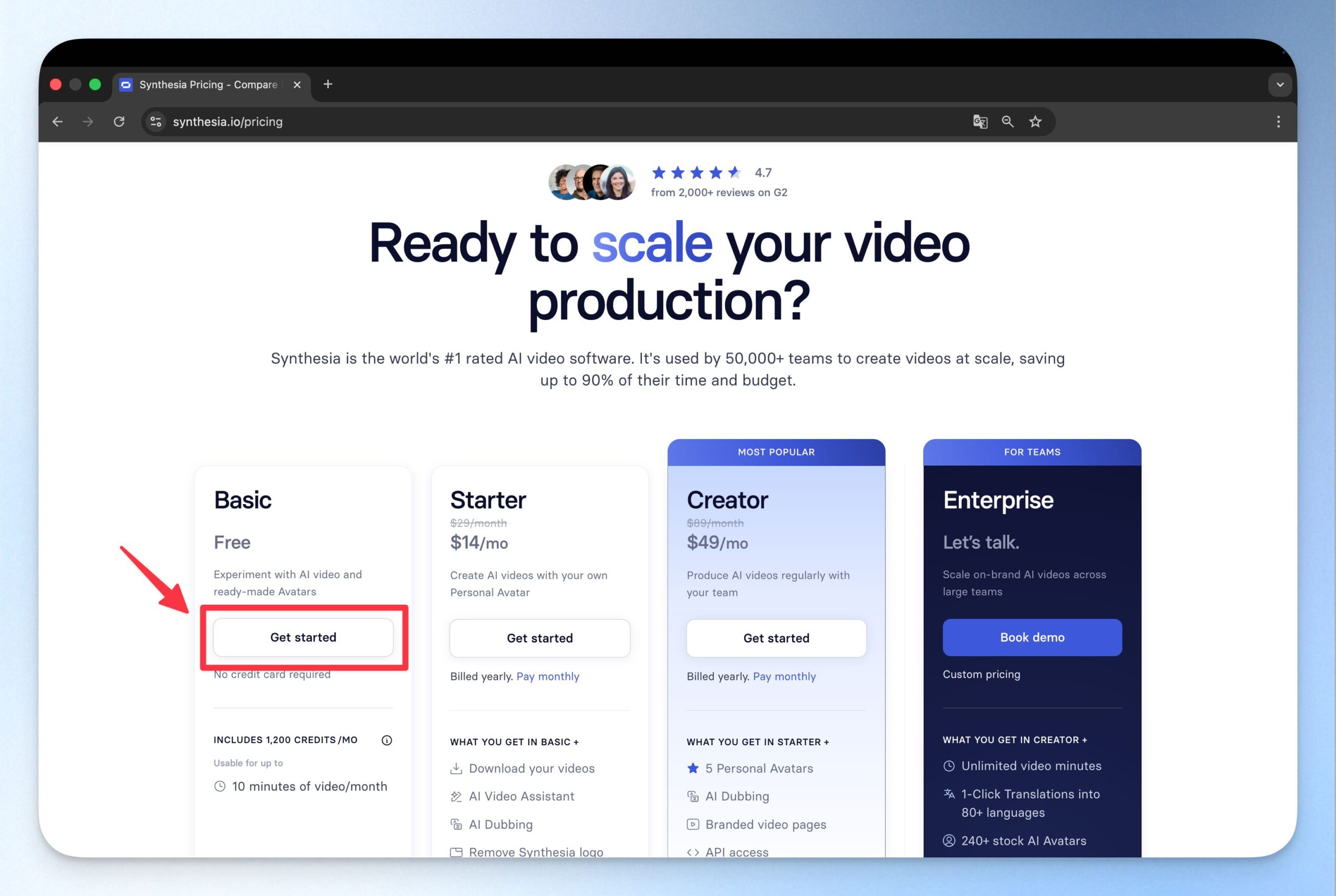Bookmark this page with the star
The width and height of the screenshot is (1336, 896).
pos(1035,122)
